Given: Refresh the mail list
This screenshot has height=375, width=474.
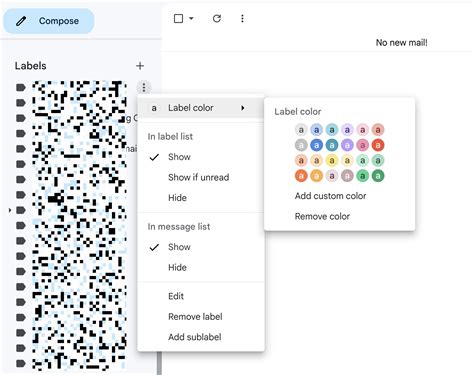Looking at the screenshot, I should coord(217,18).
